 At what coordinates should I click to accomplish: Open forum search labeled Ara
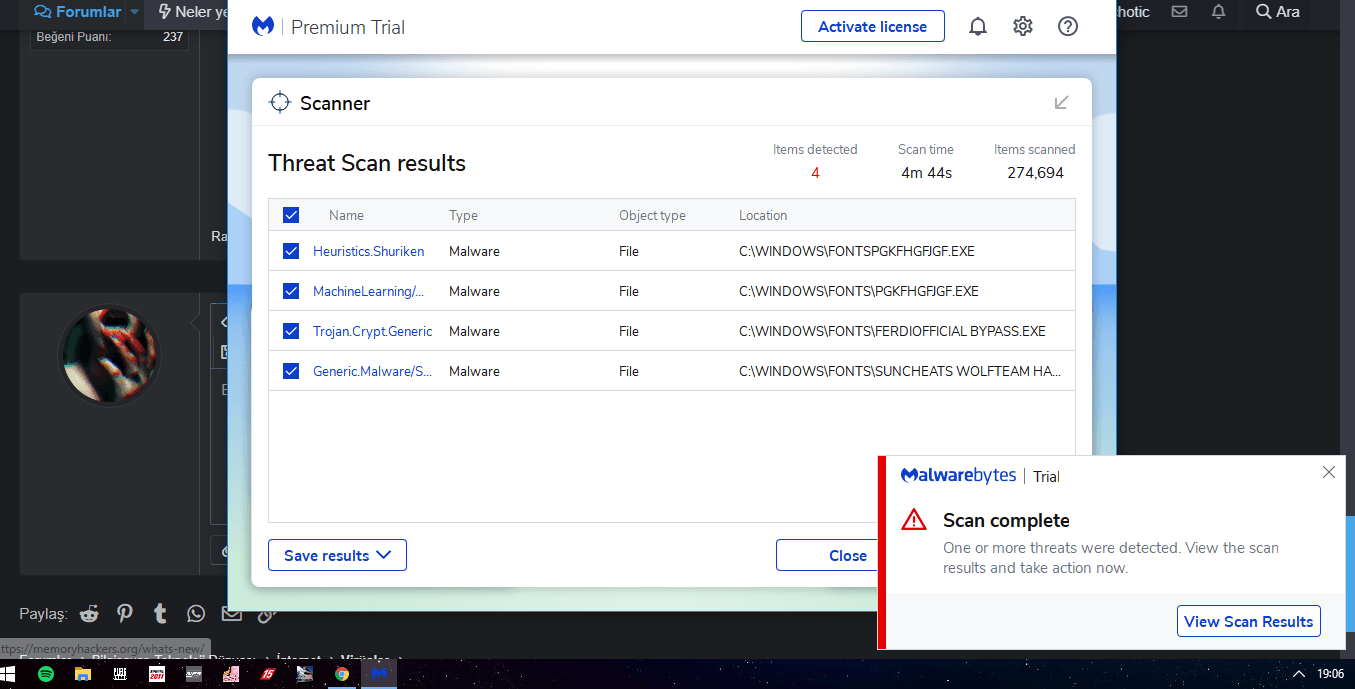point(1278,12)
